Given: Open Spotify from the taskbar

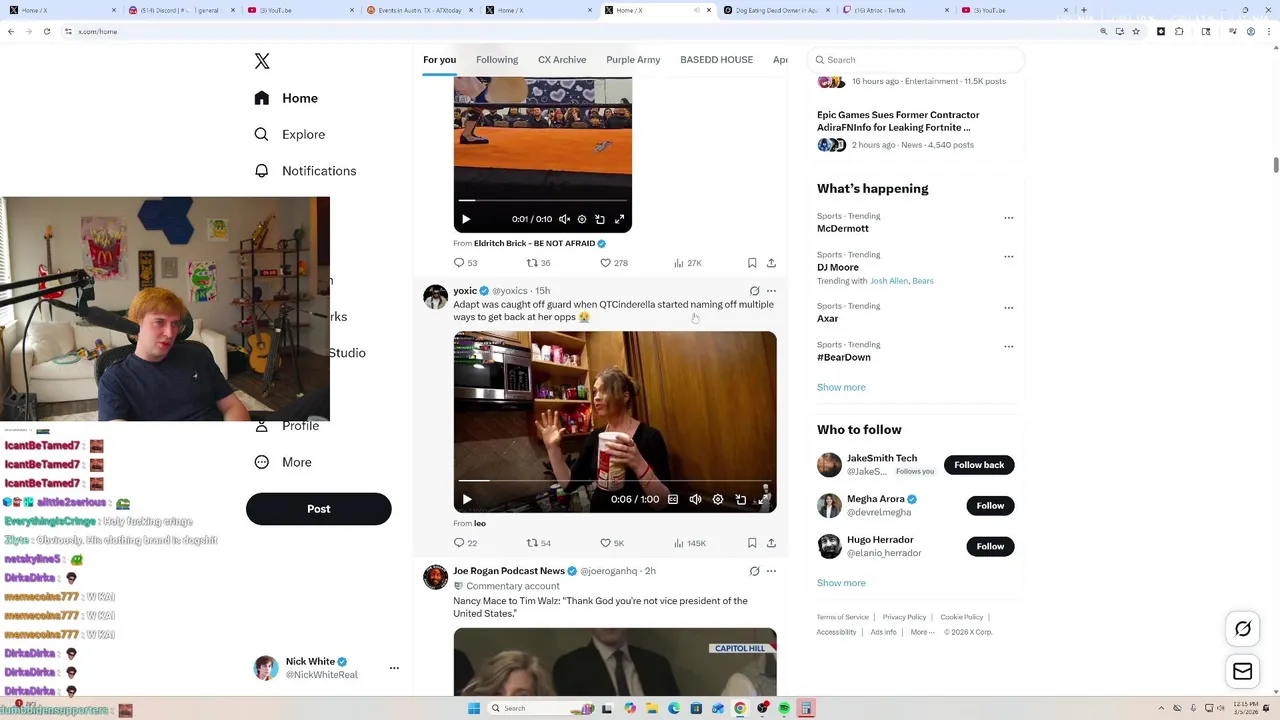Looking at the screenshot, I should [x=784, y=708].
